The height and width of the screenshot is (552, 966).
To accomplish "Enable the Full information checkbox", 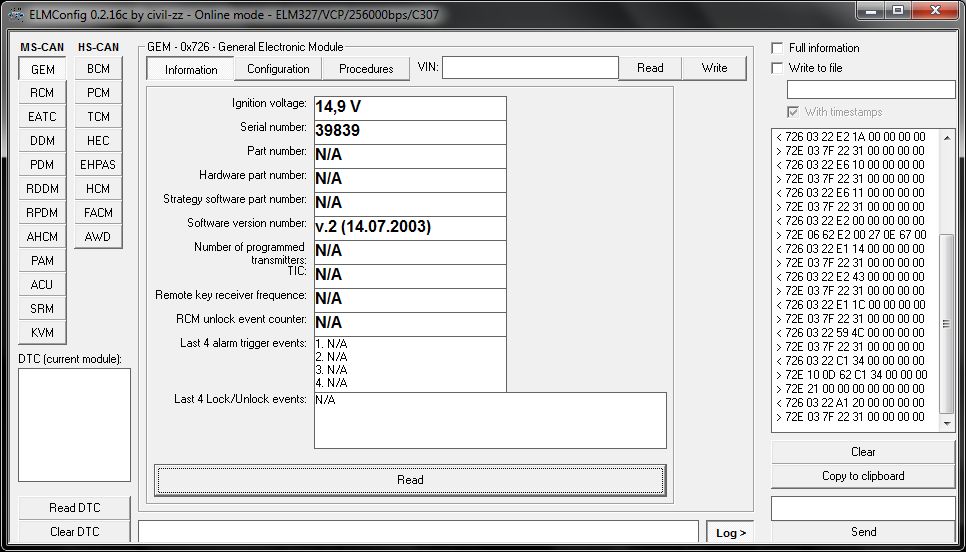I will point(778,48).
